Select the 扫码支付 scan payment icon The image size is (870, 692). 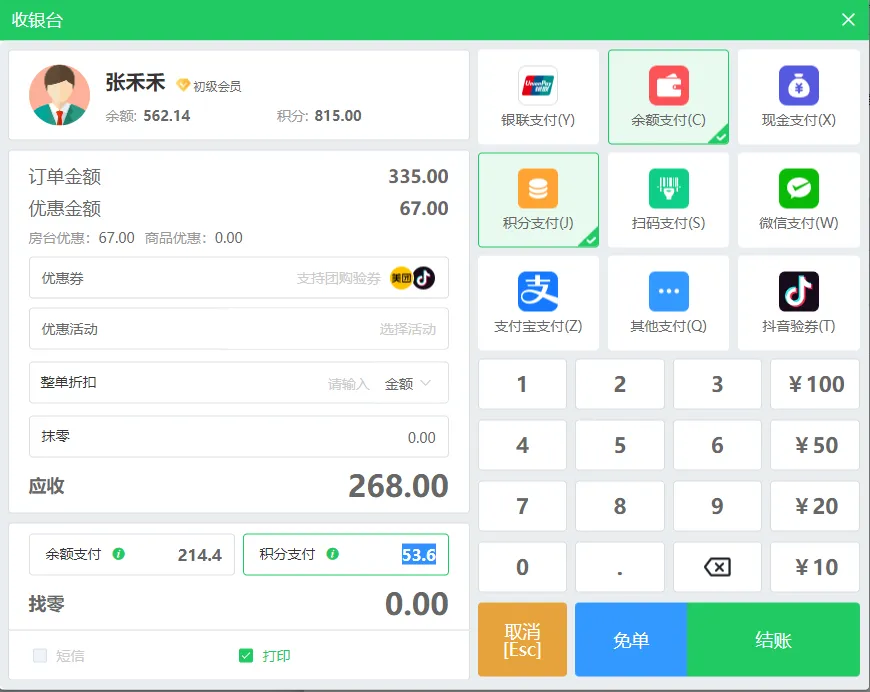tap(668, 200)
